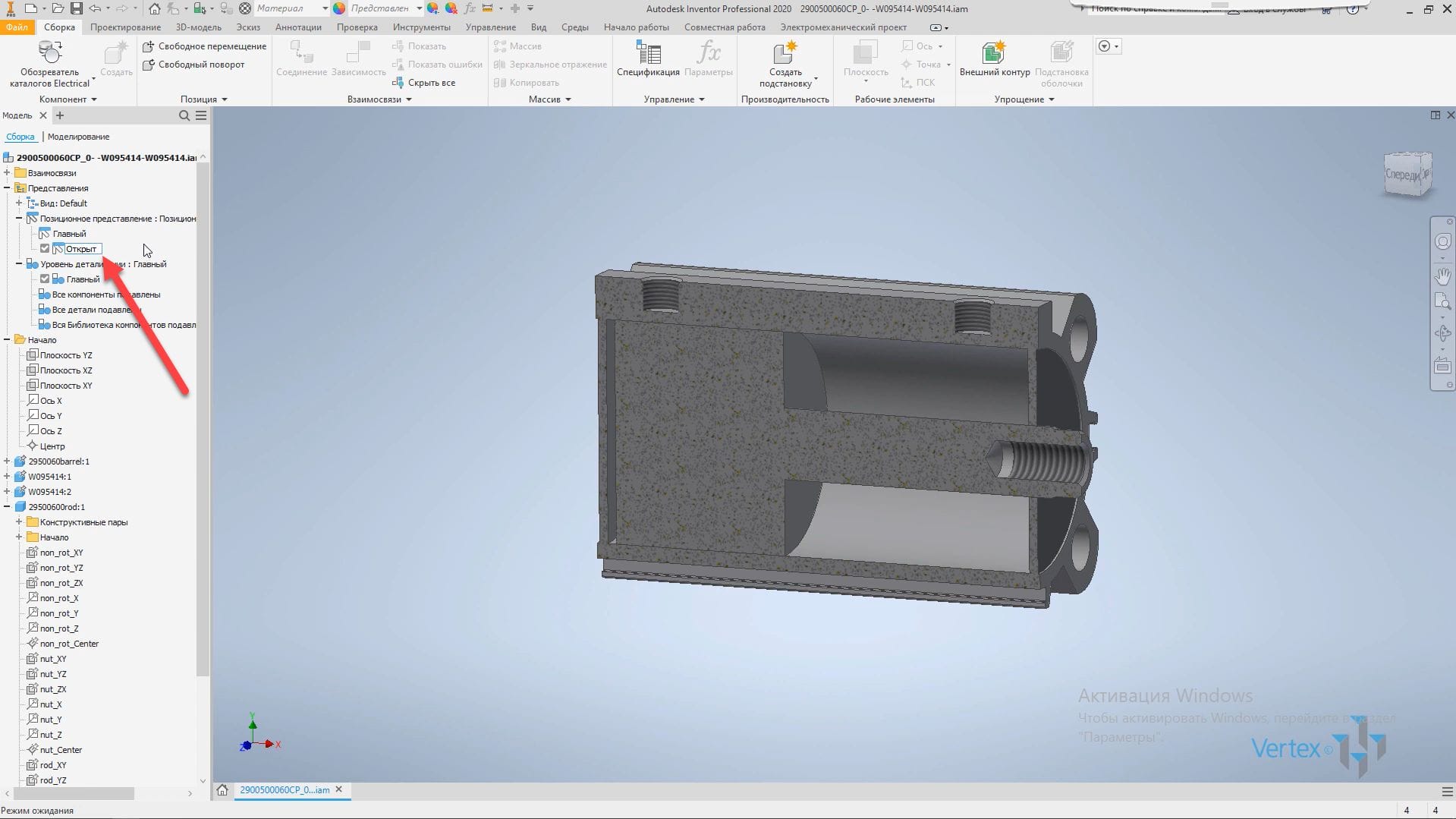1456x819 pixels.
Task: Select the nut_Center work point
Action: [55, 750]
